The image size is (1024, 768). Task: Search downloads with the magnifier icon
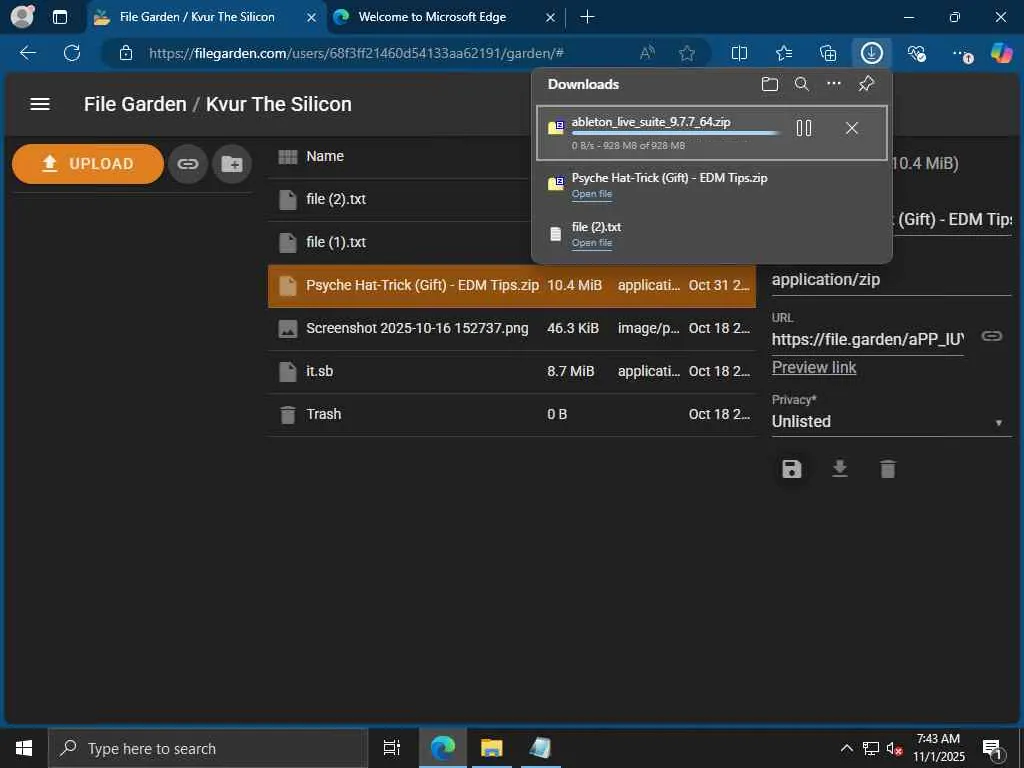pos(801,84)
